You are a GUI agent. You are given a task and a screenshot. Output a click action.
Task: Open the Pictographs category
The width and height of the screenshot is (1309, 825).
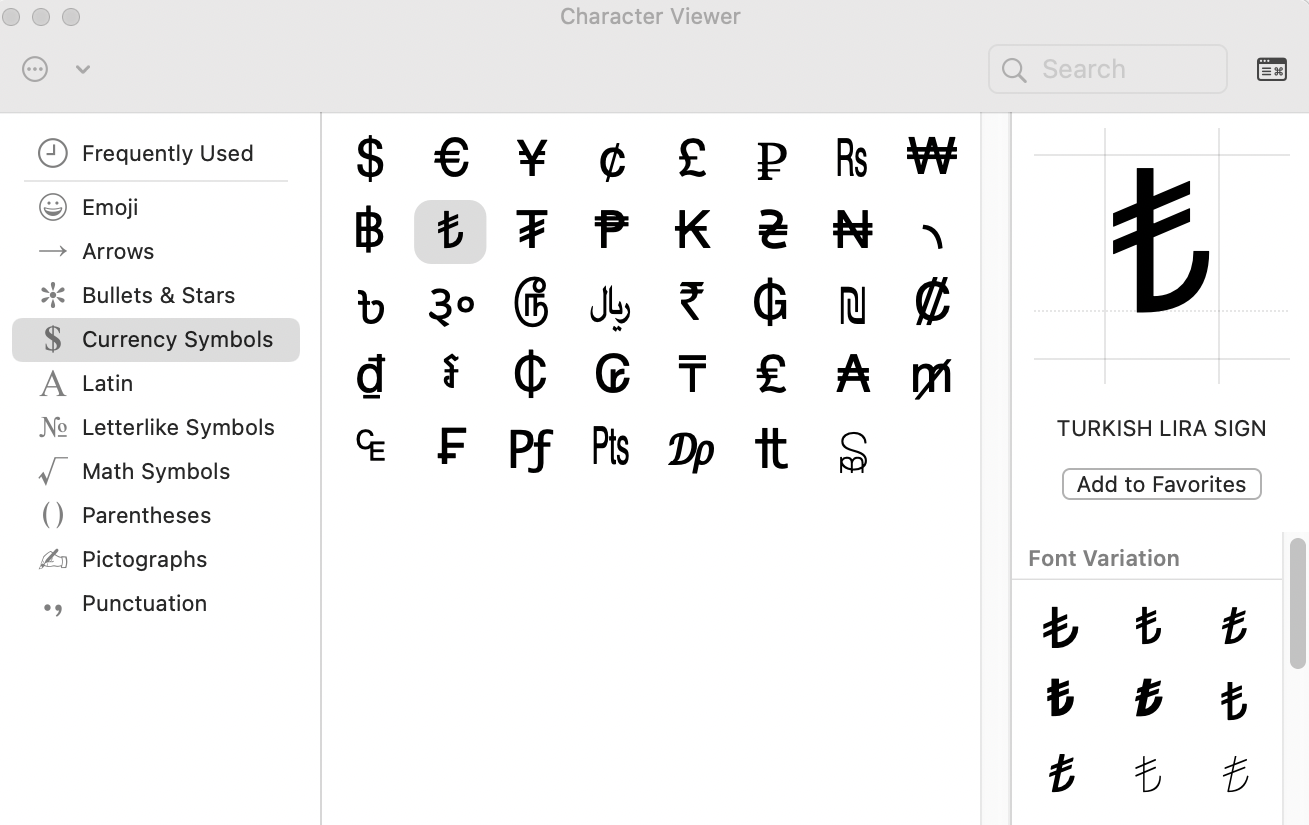coord(145,559)
